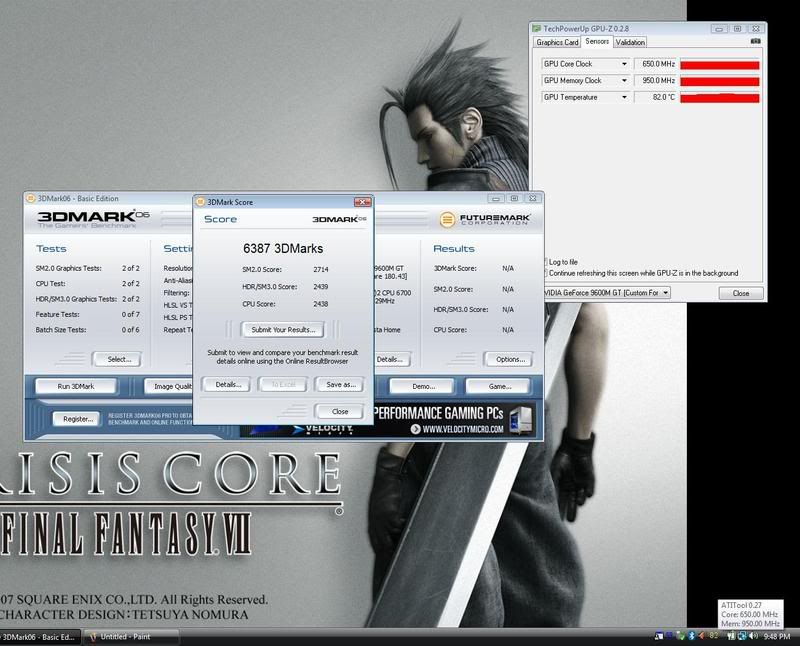Open the Bluetooth tray icon
The height and width of the screenshot is (646, 800).
point(692,636)
